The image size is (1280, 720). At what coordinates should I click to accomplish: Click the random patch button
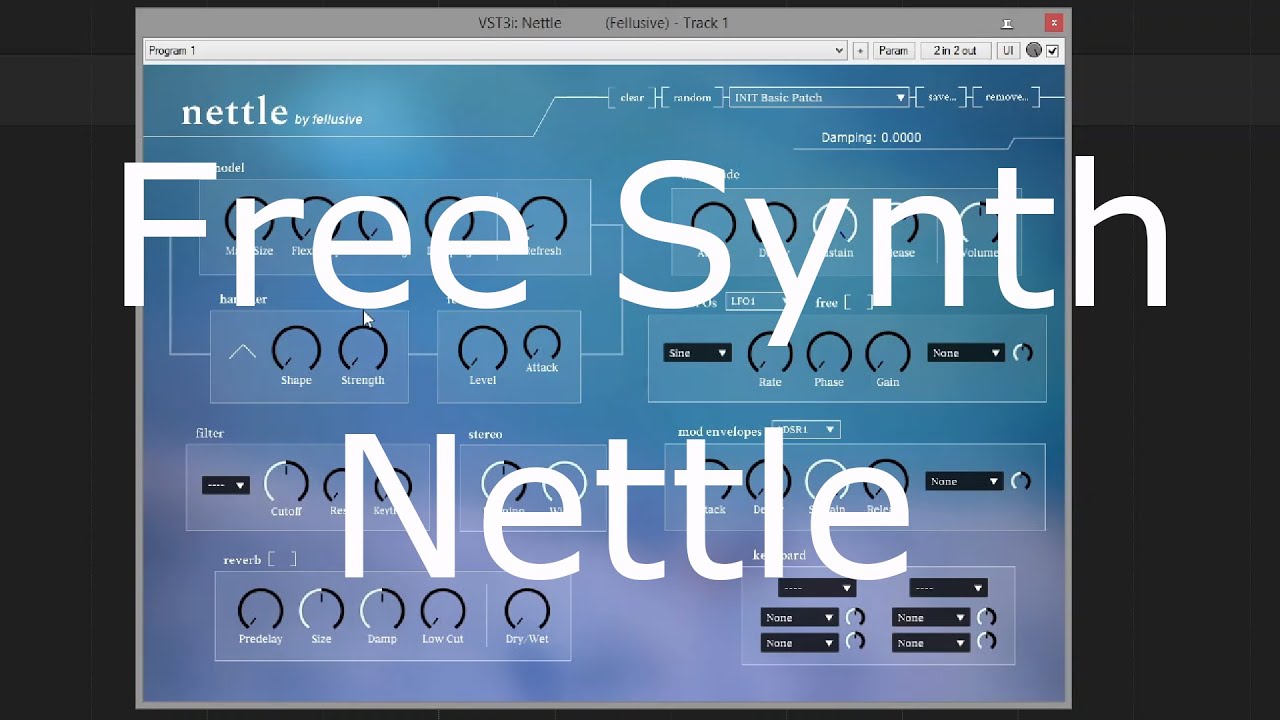tap(692, 97)
